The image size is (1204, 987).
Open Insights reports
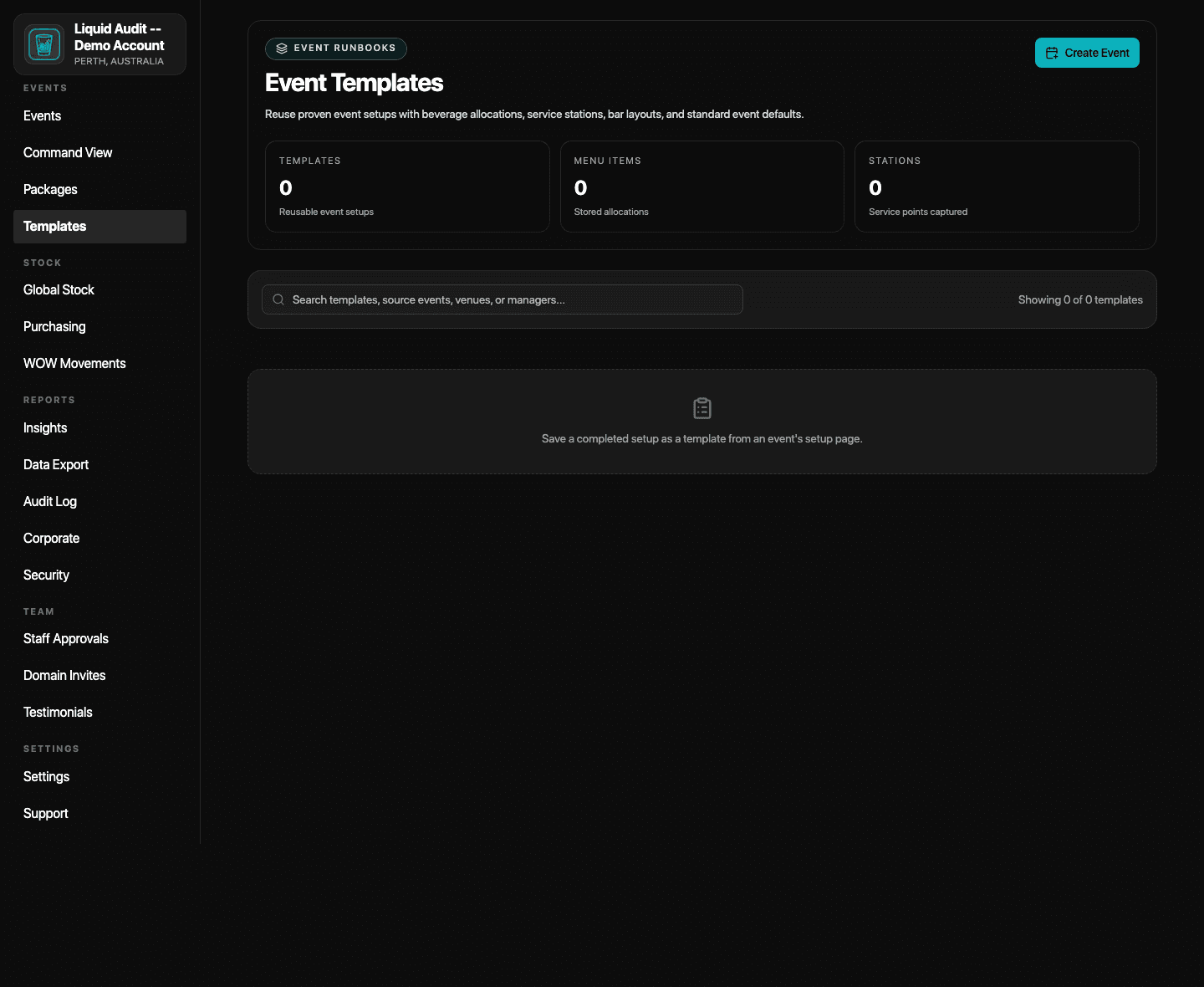99,428
